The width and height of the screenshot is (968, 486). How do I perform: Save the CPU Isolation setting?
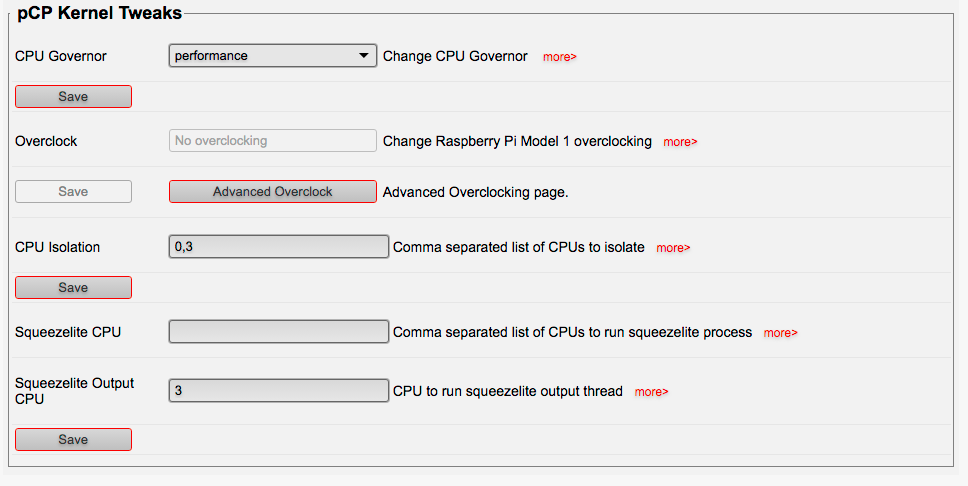pos(73,287)
